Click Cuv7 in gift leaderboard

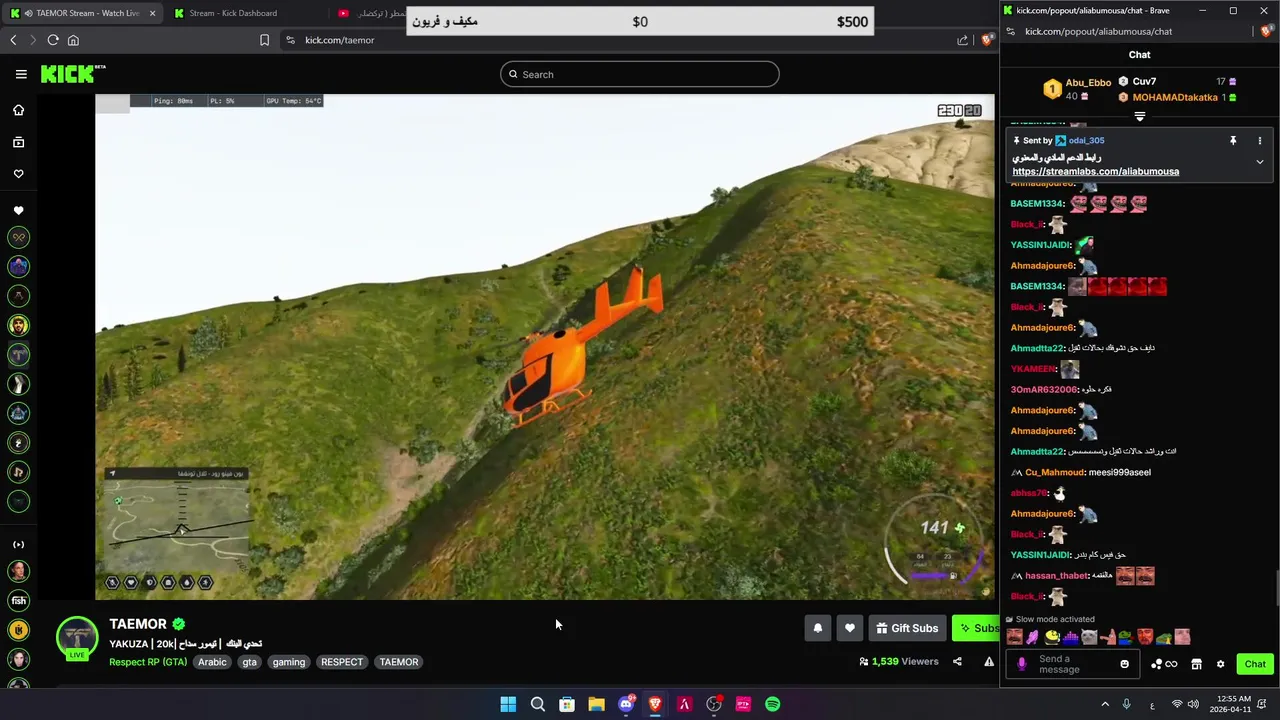click(1144, 82)
